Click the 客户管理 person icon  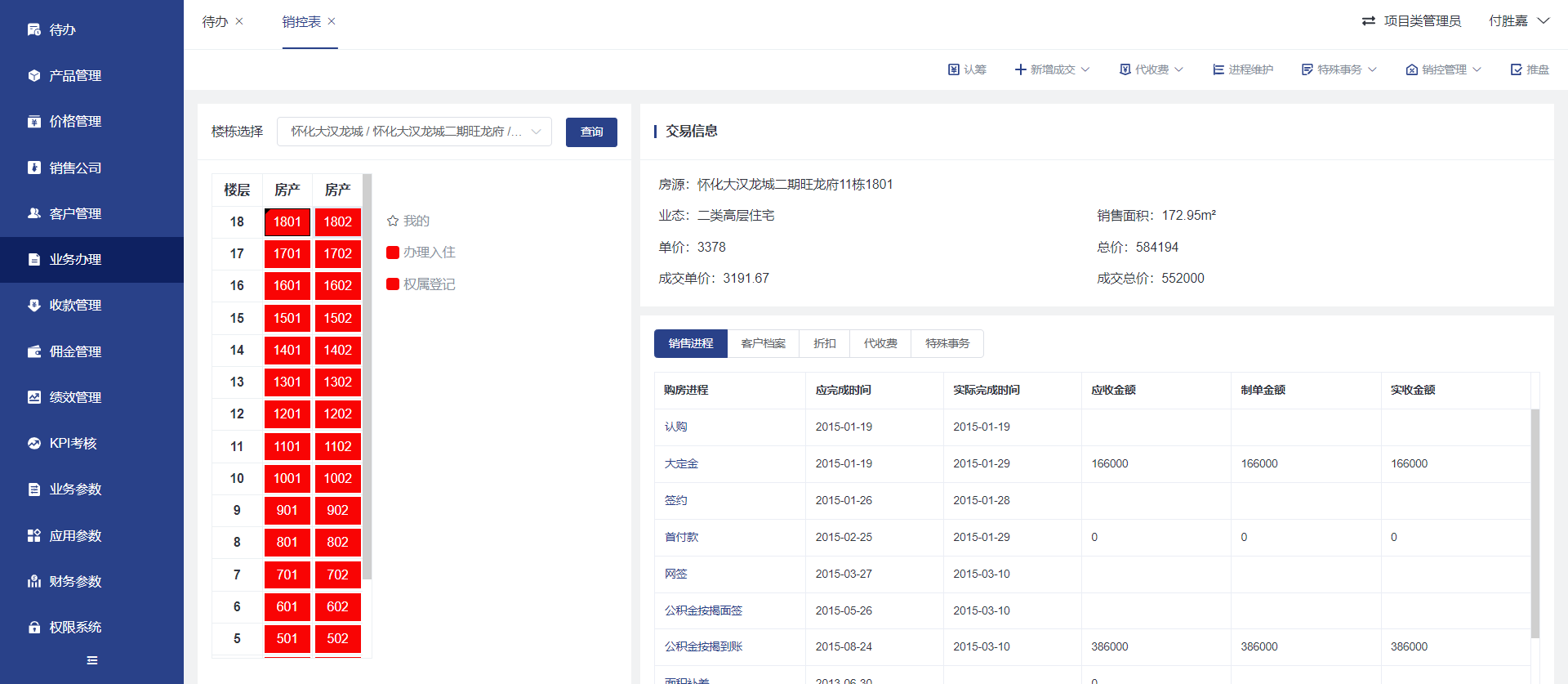pyautogui.click(x=34, y=213)
